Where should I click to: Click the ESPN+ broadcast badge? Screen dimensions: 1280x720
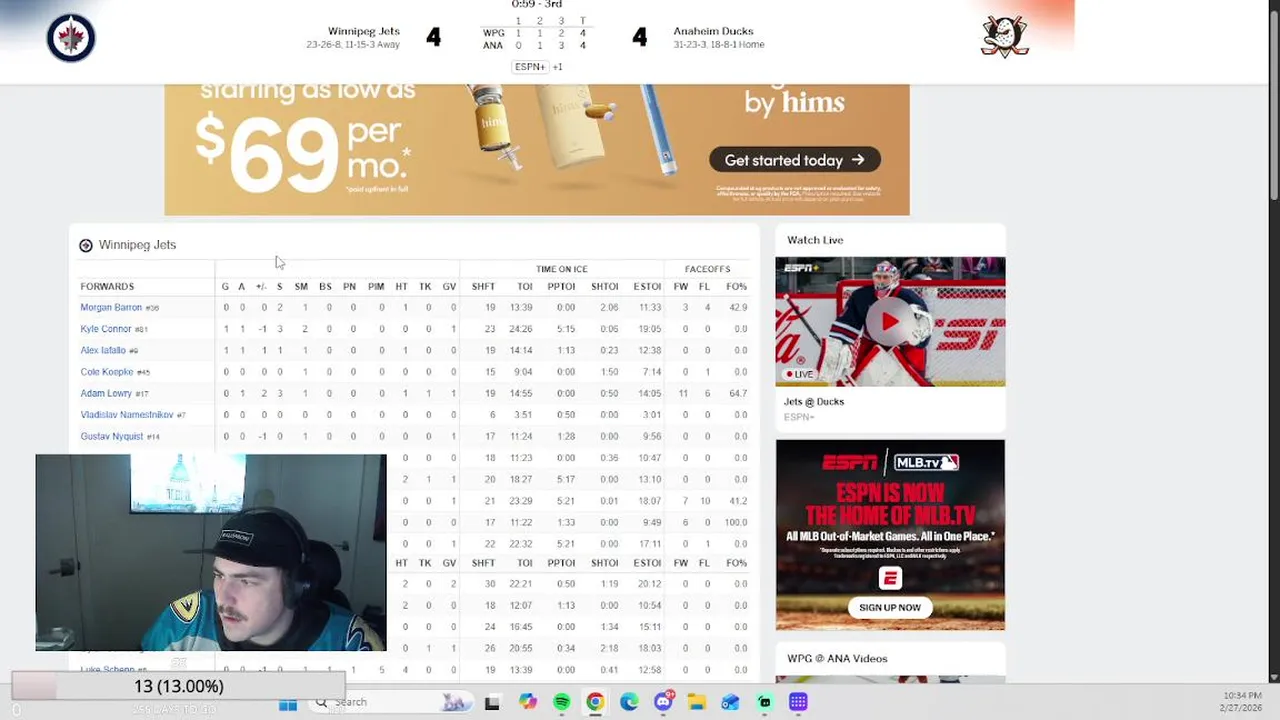click(530, 67)
